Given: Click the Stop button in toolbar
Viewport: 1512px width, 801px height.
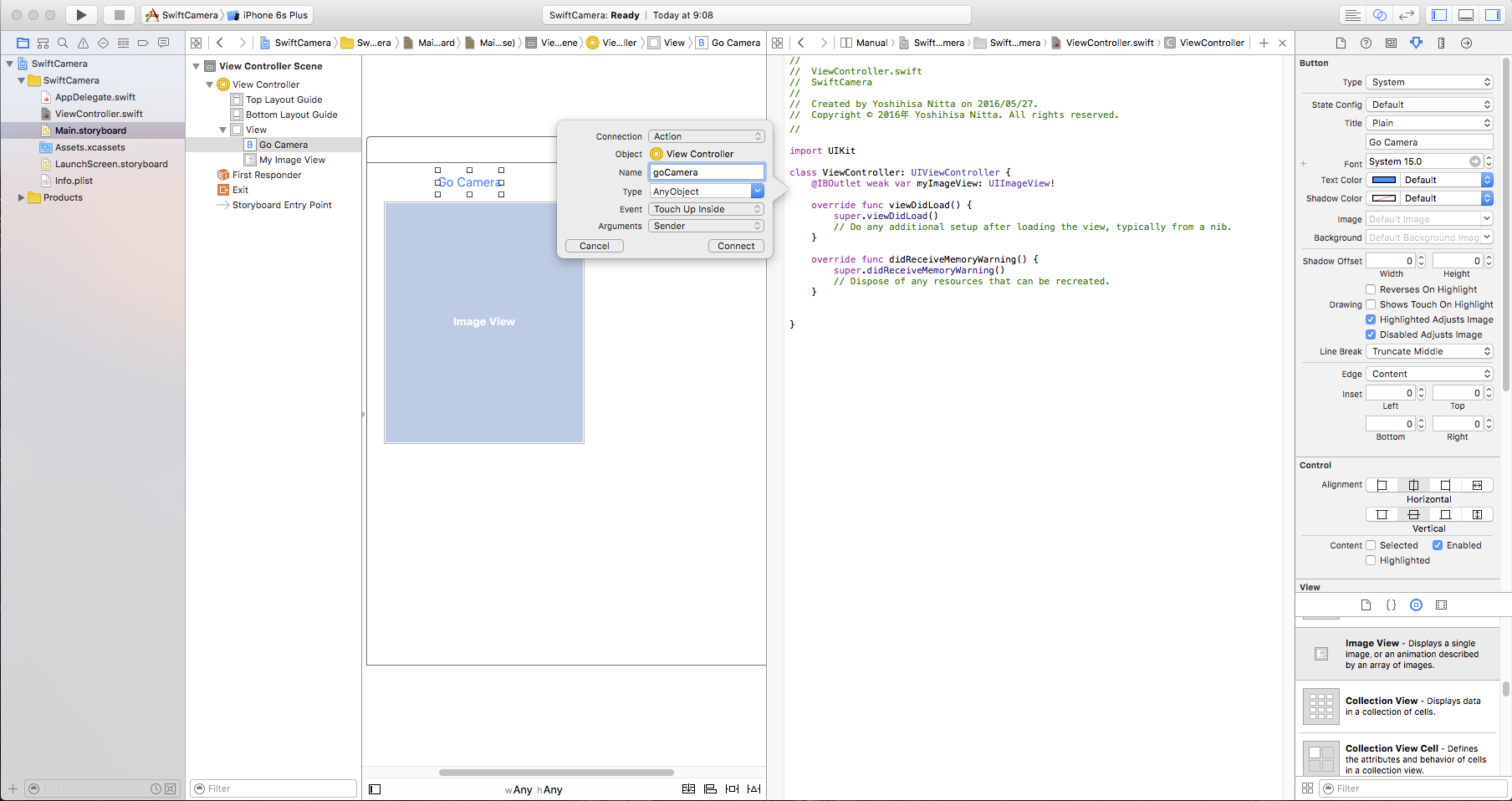Looking at the screenshot, I should pyautogui.click(x=119, y=15).
